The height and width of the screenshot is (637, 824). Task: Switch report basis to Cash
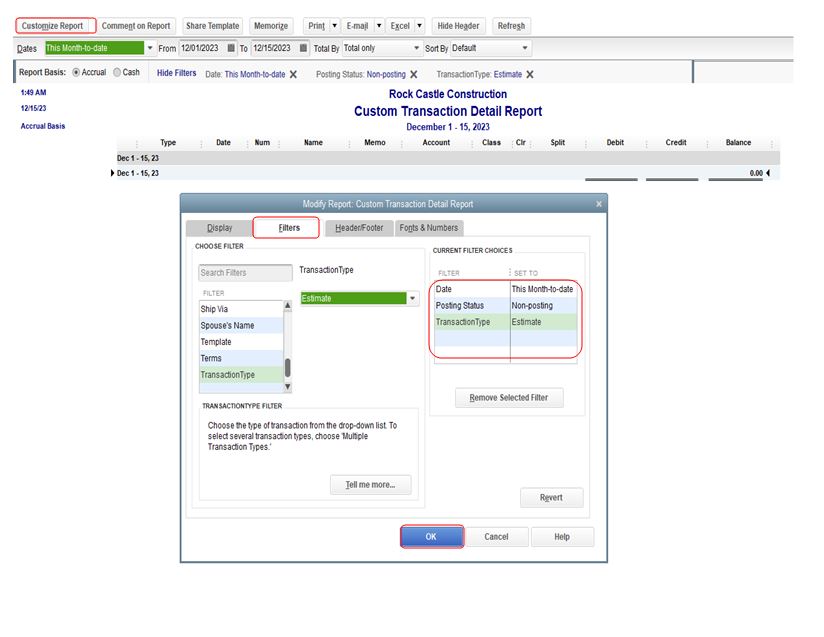[x=115, y=72]
